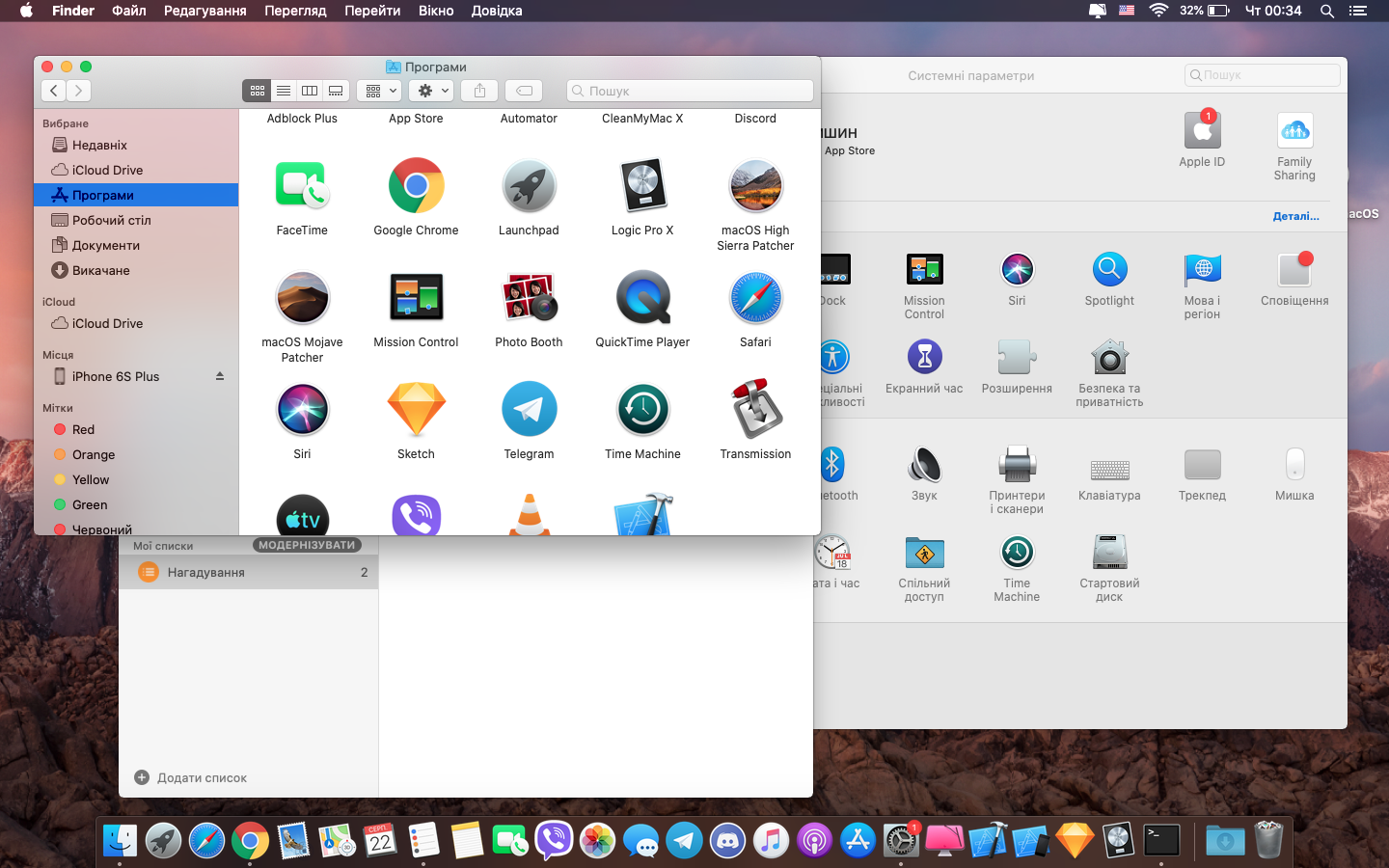Click МОДЕРНІЗУВАТИ button in Reminders
The image size is (1389, 868).
coord(307,545)
